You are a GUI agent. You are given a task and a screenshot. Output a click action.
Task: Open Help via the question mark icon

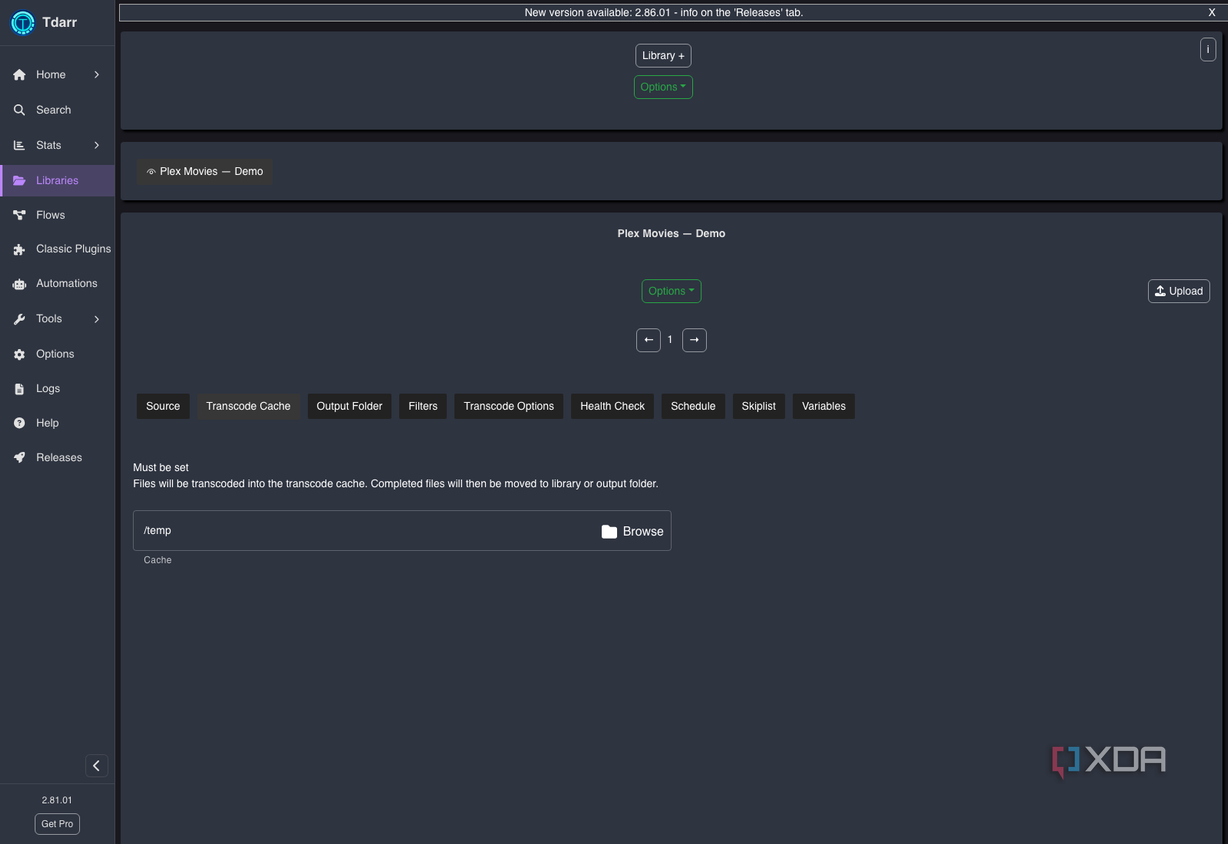(19, 423)
